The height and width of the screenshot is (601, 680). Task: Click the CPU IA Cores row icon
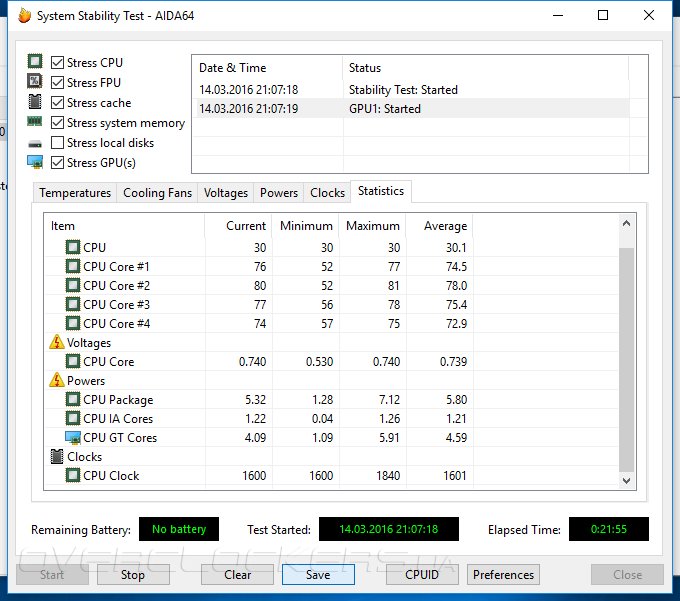pos(73,418)
